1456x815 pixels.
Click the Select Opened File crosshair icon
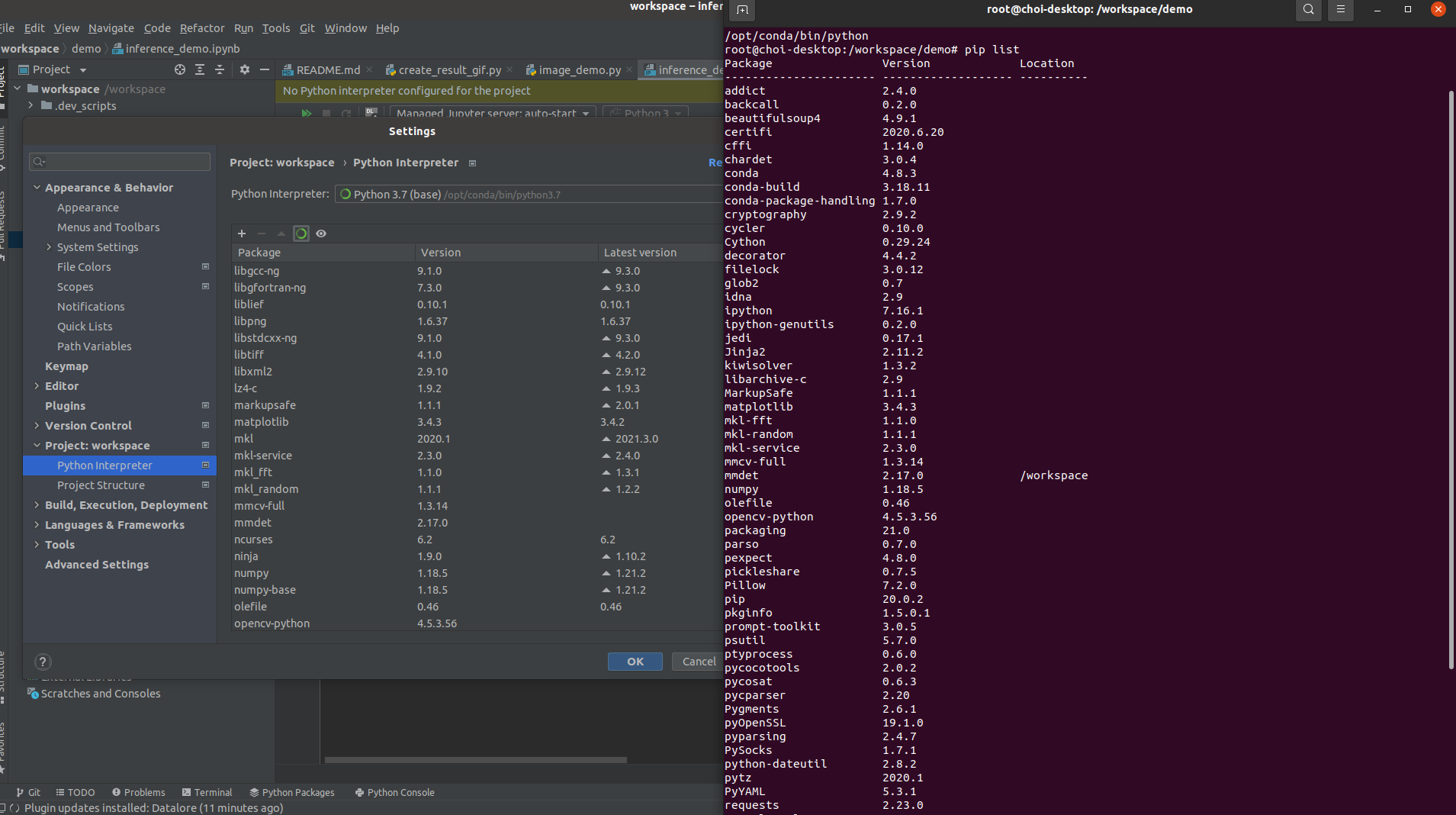[180, 69]
